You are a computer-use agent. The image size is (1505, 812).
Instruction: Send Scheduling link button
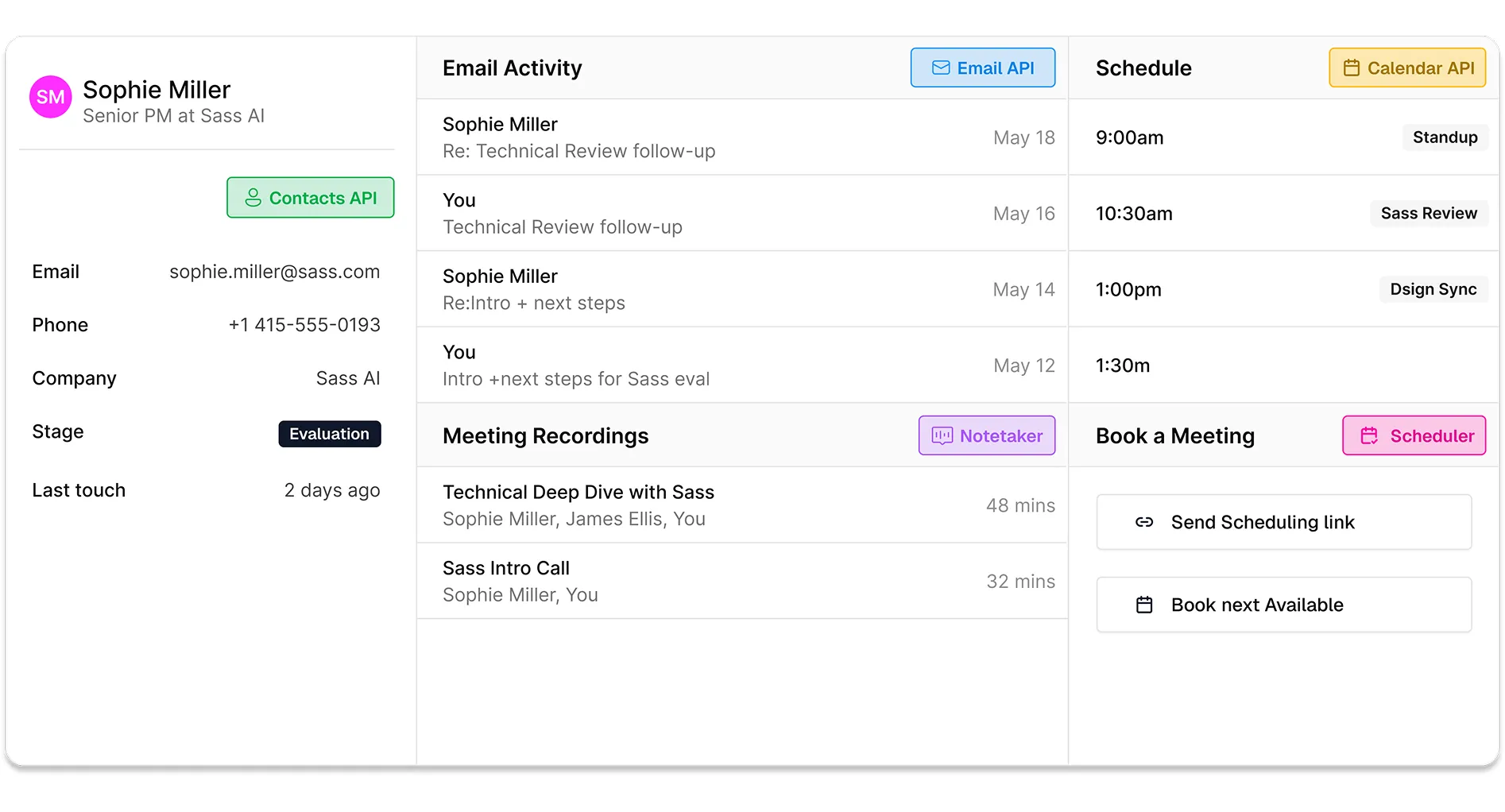click(1284, 522)
